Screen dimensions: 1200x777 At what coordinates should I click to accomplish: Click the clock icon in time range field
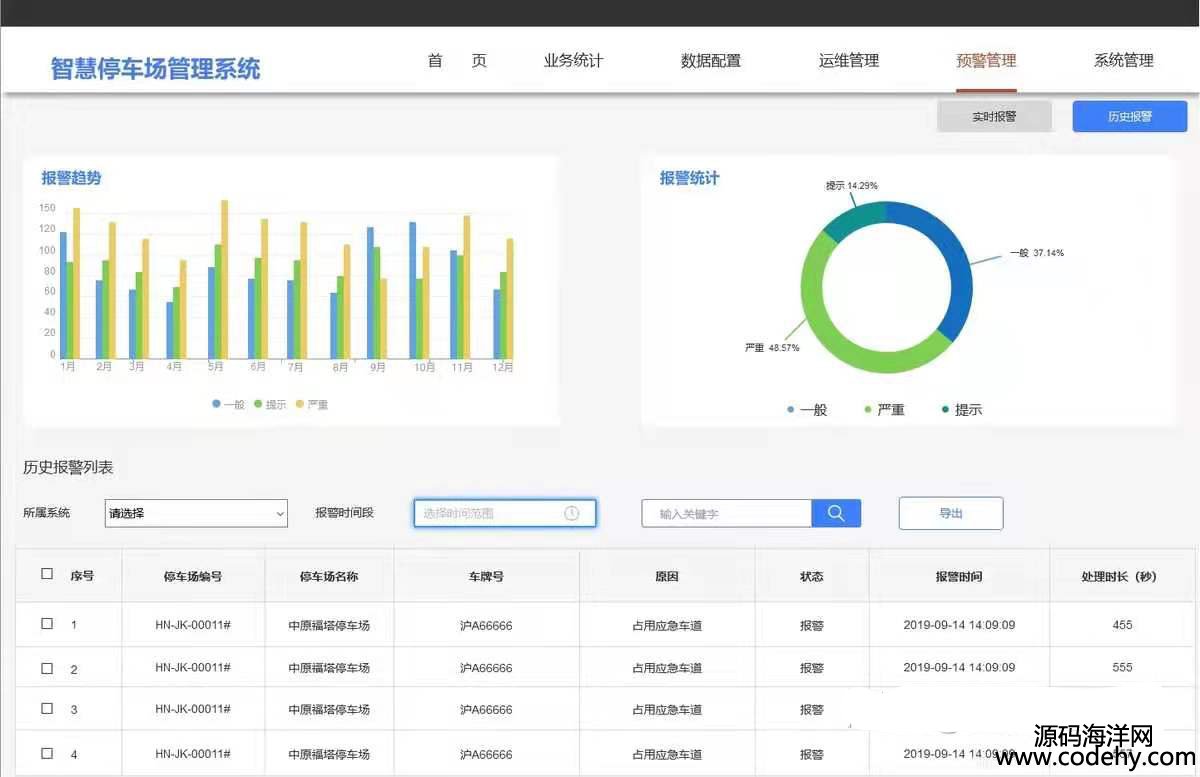(572, 513)
